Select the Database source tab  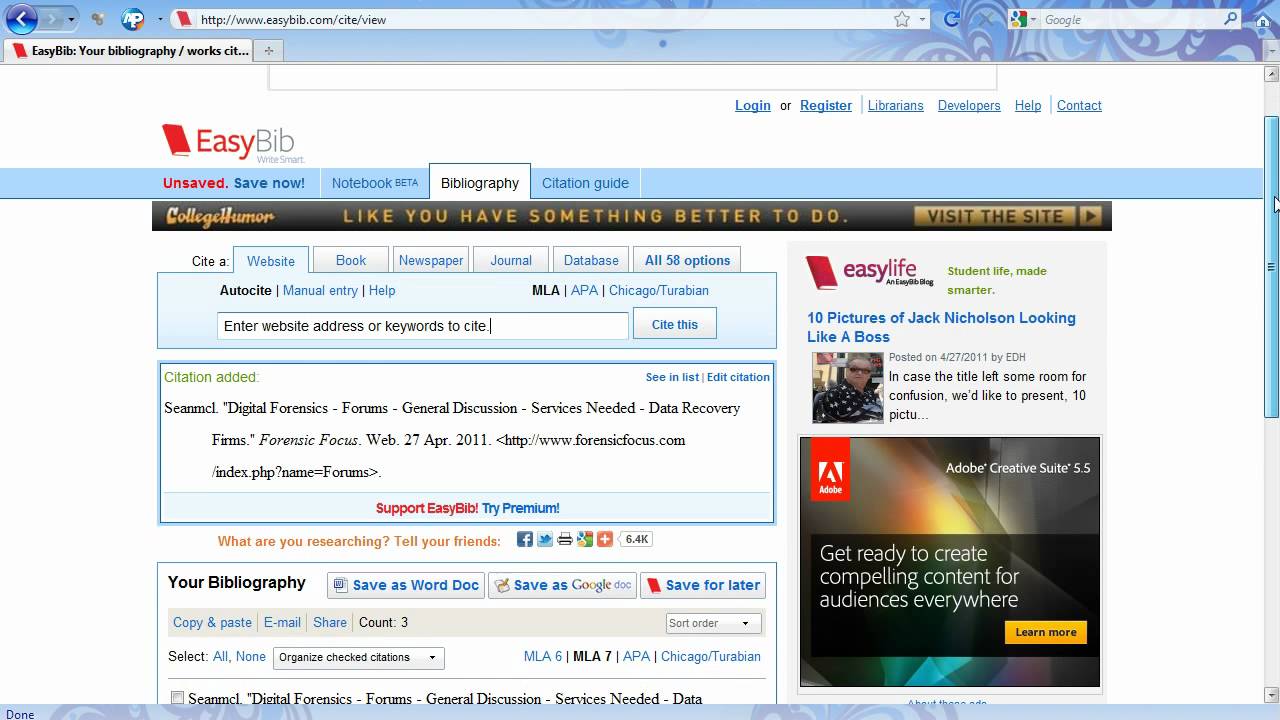tap(591, 260)
